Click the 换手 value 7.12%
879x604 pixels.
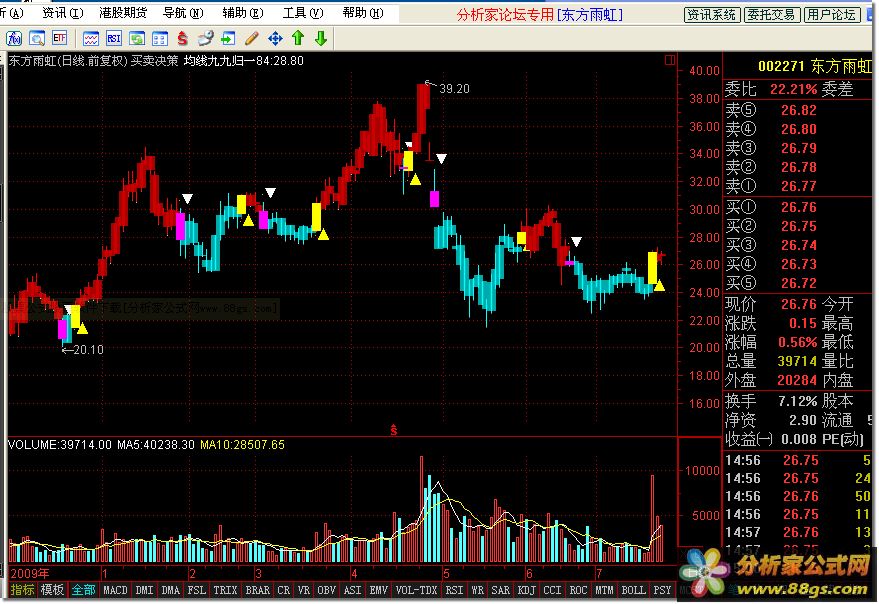(x=798, y=401)
